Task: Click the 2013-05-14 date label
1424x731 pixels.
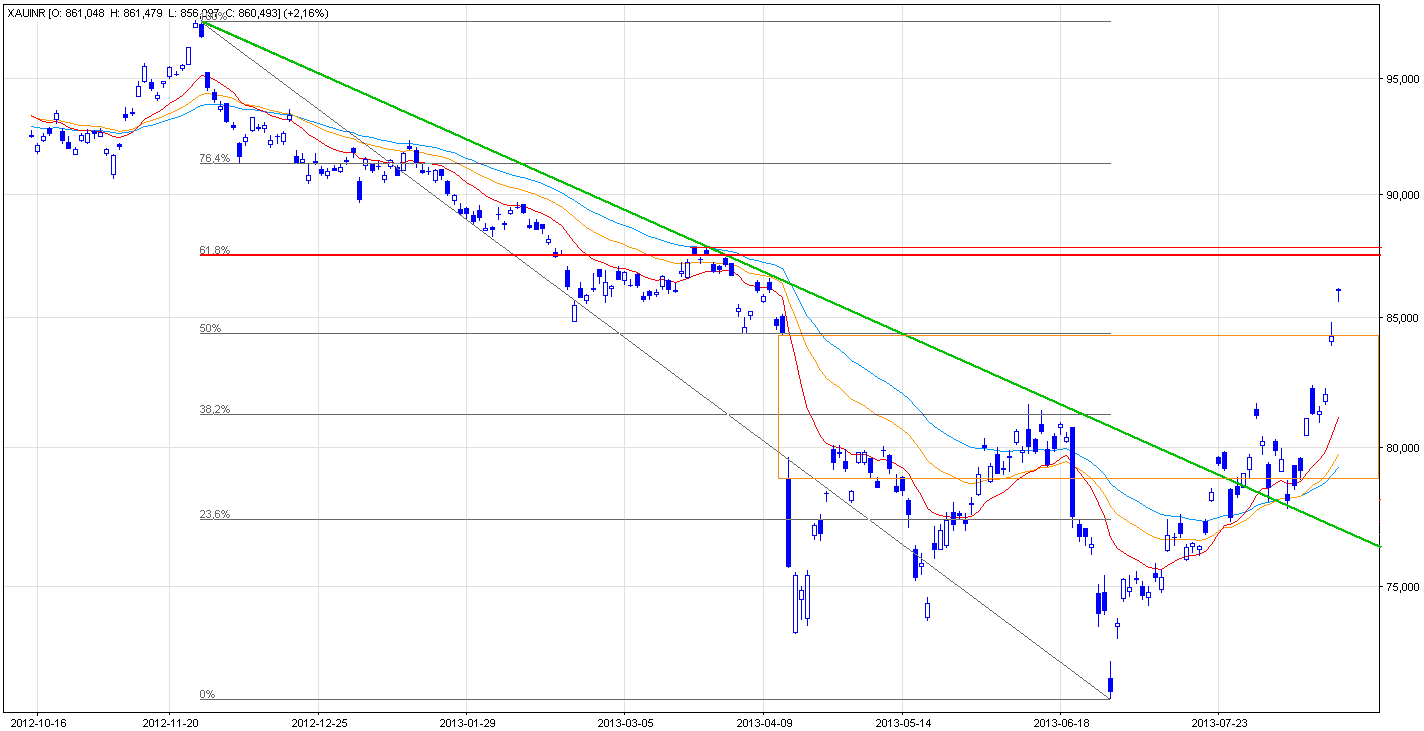Action: 902,721
